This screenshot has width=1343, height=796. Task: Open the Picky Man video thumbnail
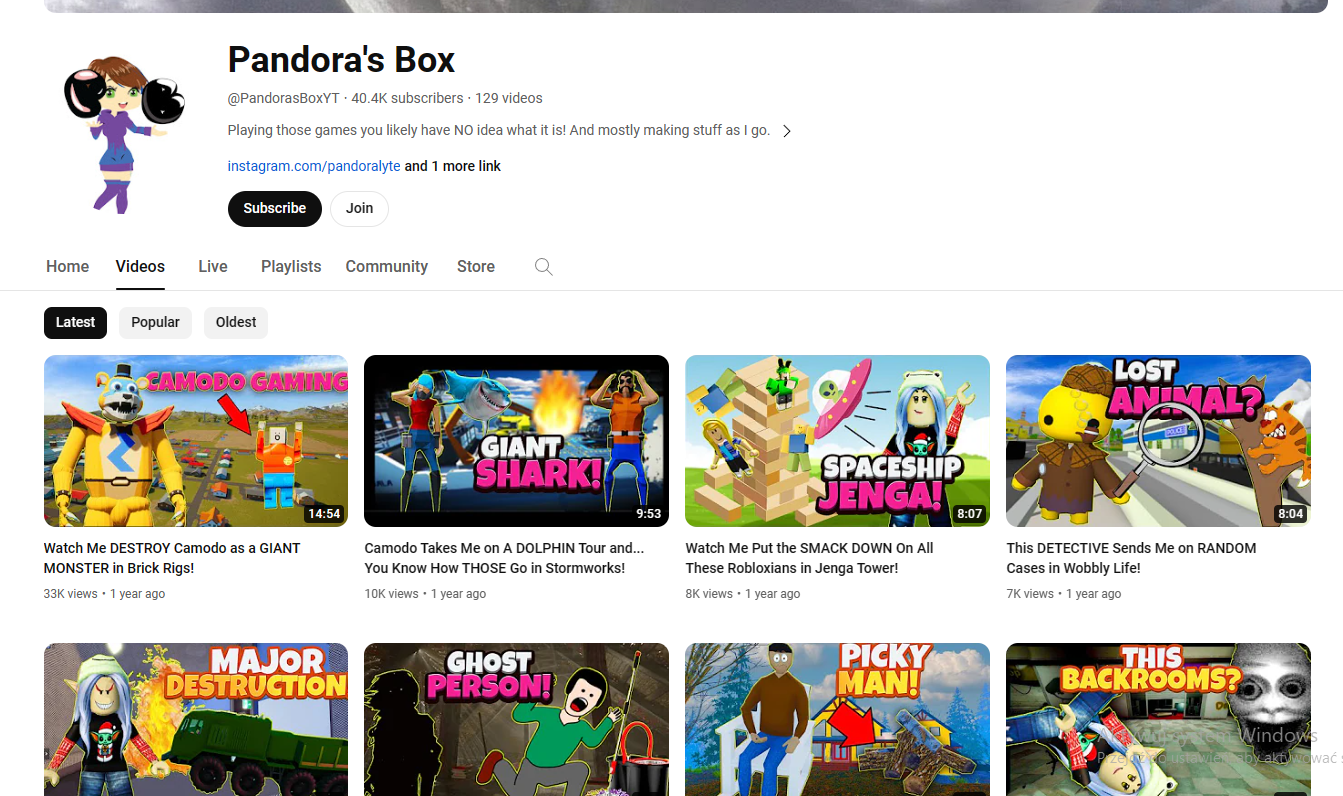(x=837, y=719)
